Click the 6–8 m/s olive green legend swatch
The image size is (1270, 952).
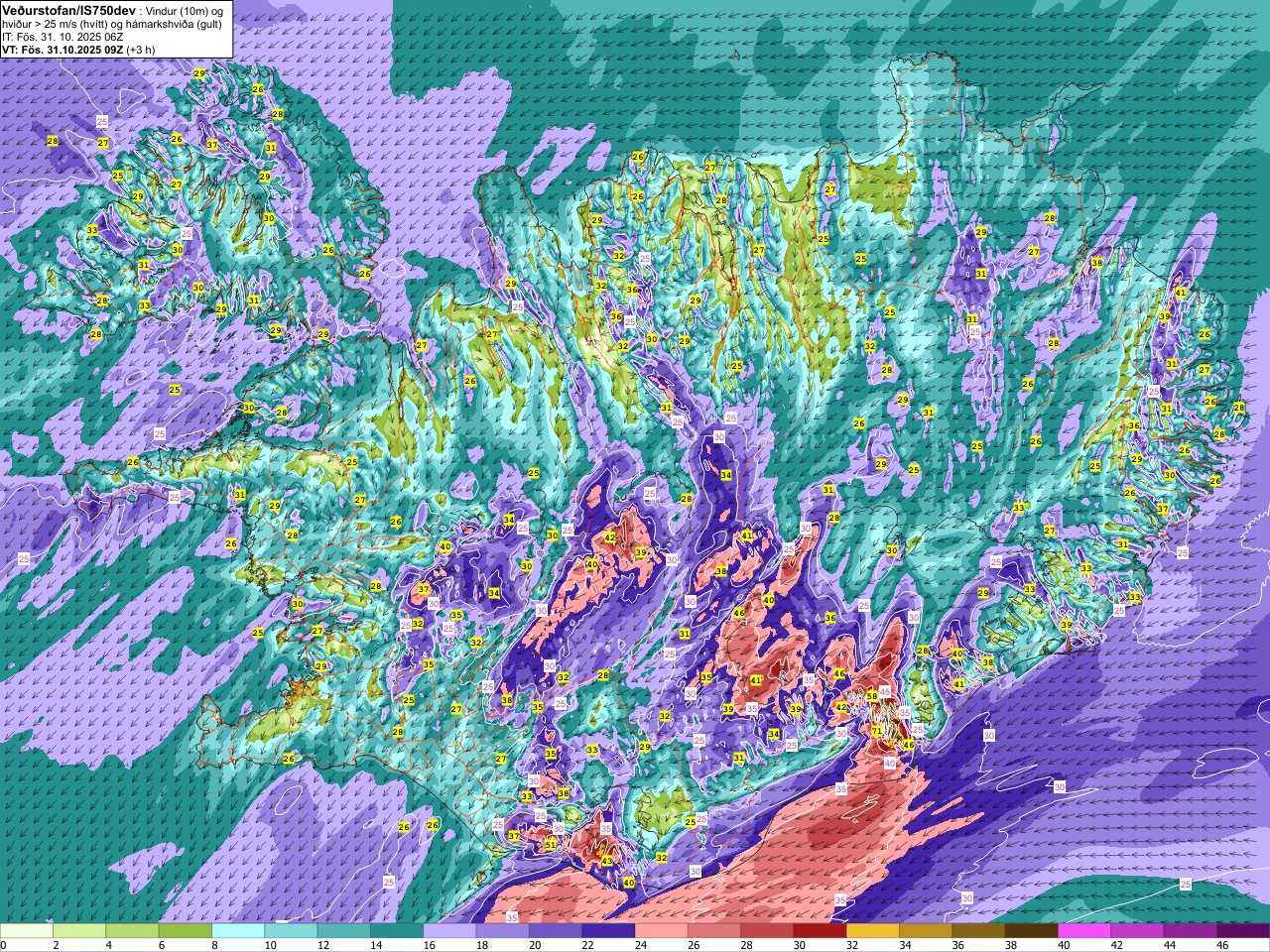click(186, 931)
